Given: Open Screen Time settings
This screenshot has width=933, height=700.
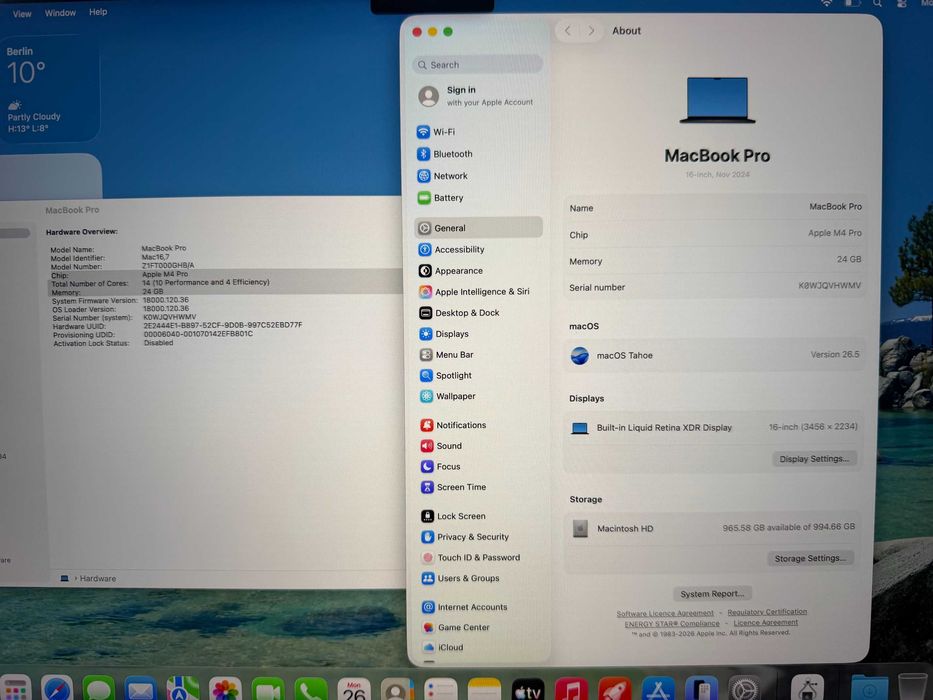Looking at the screenshot, I should point(454,487).
